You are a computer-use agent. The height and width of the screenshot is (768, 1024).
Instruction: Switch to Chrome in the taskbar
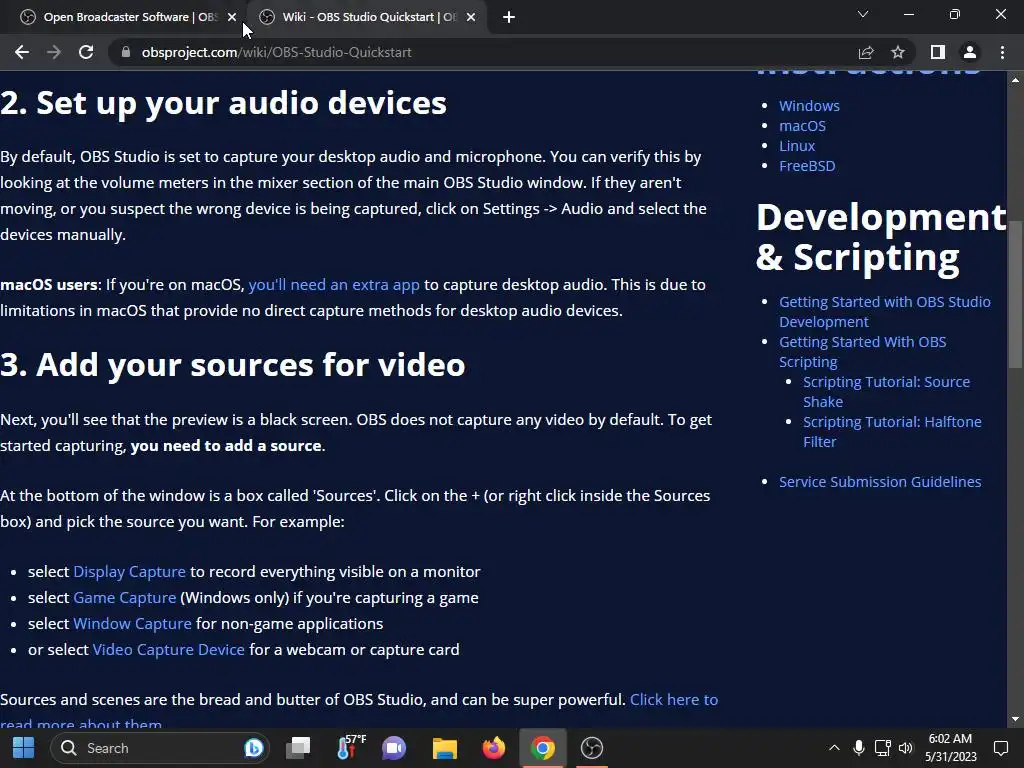point(543,748)
